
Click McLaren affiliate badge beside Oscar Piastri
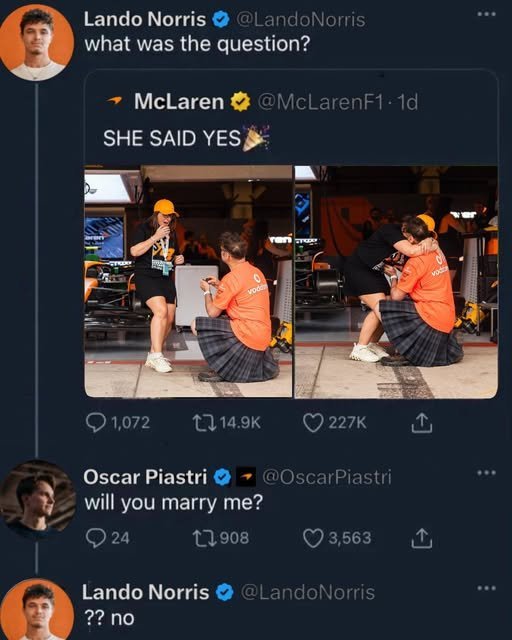pos(246,476)
